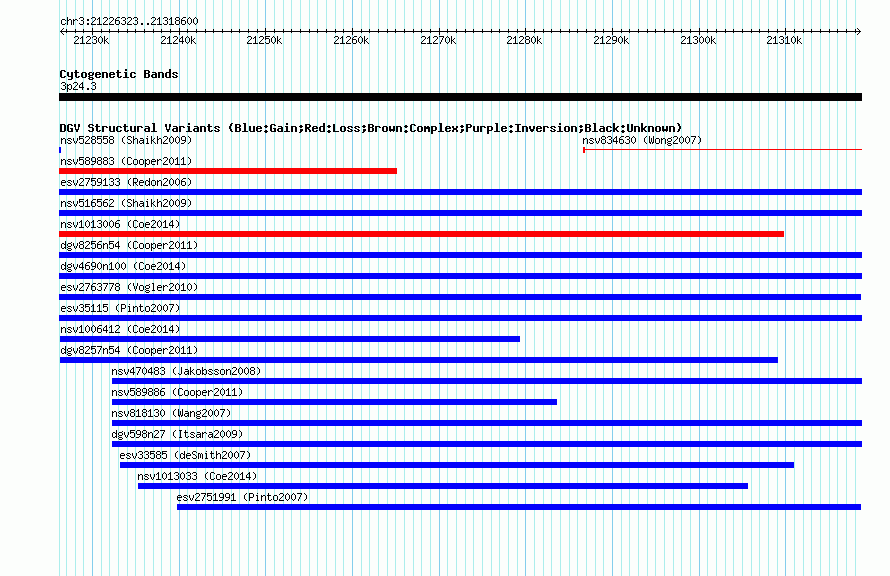Click the right arrow end of the ruler
The width and height of the screenshot is (890, 576).
pyautogui.click(x=859, y=31)
